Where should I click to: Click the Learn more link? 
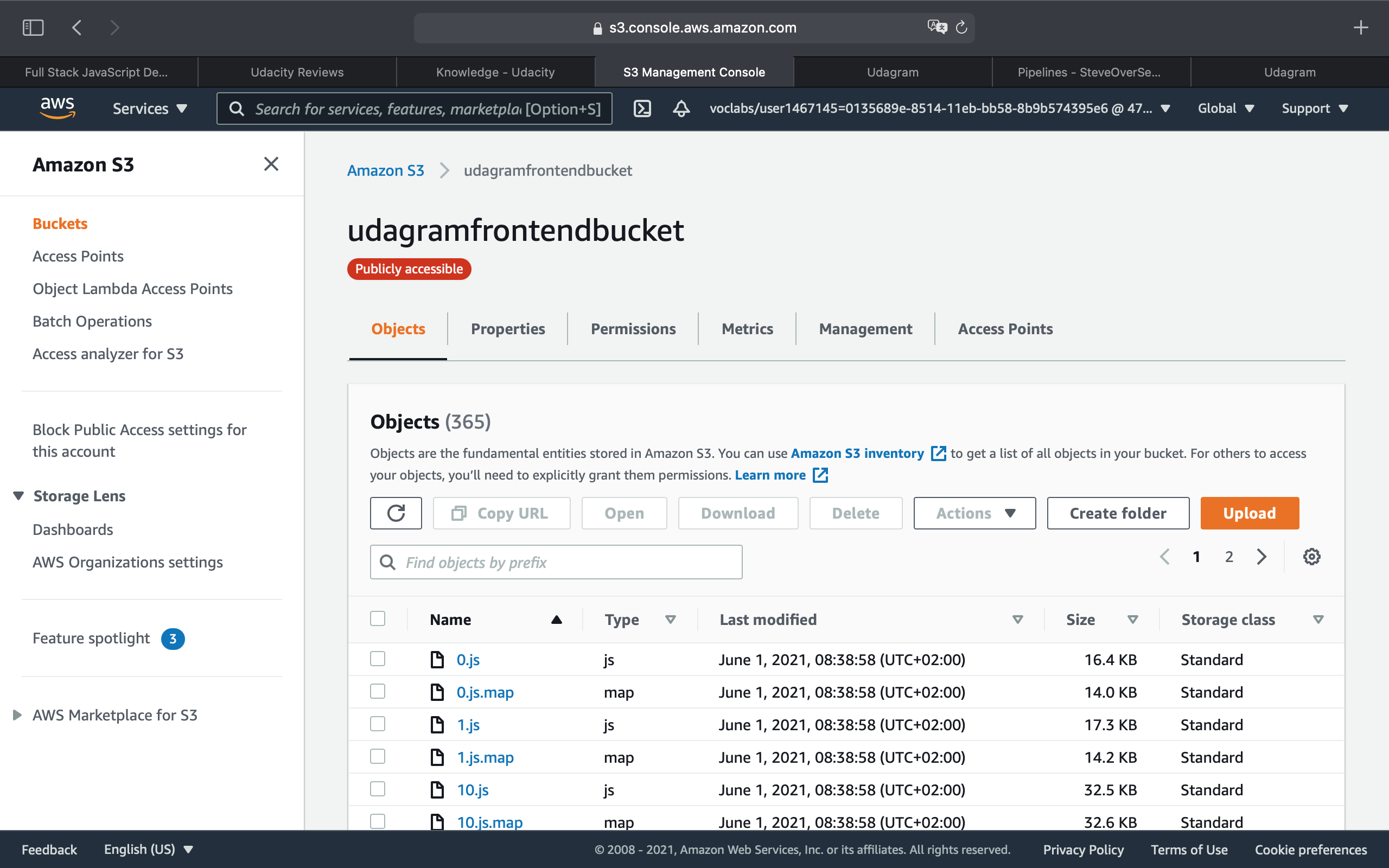[x=770, y=474]
